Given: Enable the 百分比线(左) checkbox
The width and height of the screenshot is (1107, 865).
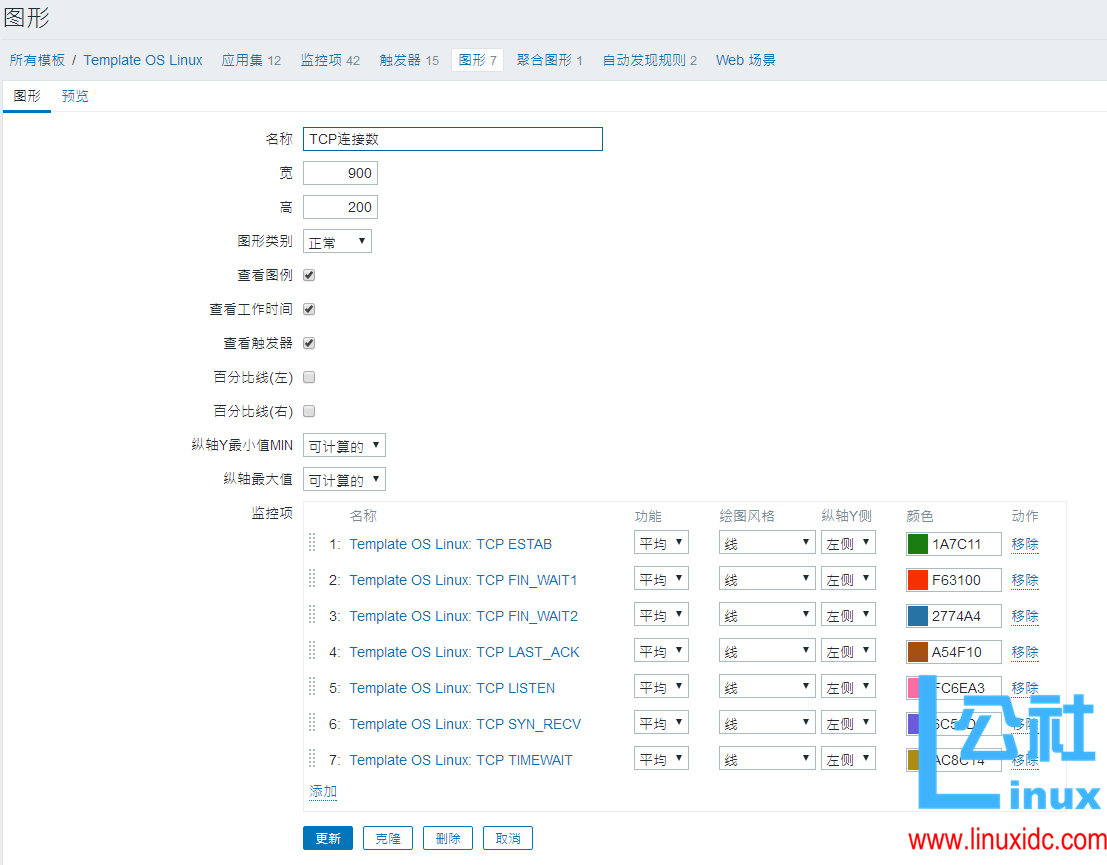Looking at the screenshot, I should tap(309, 377).
